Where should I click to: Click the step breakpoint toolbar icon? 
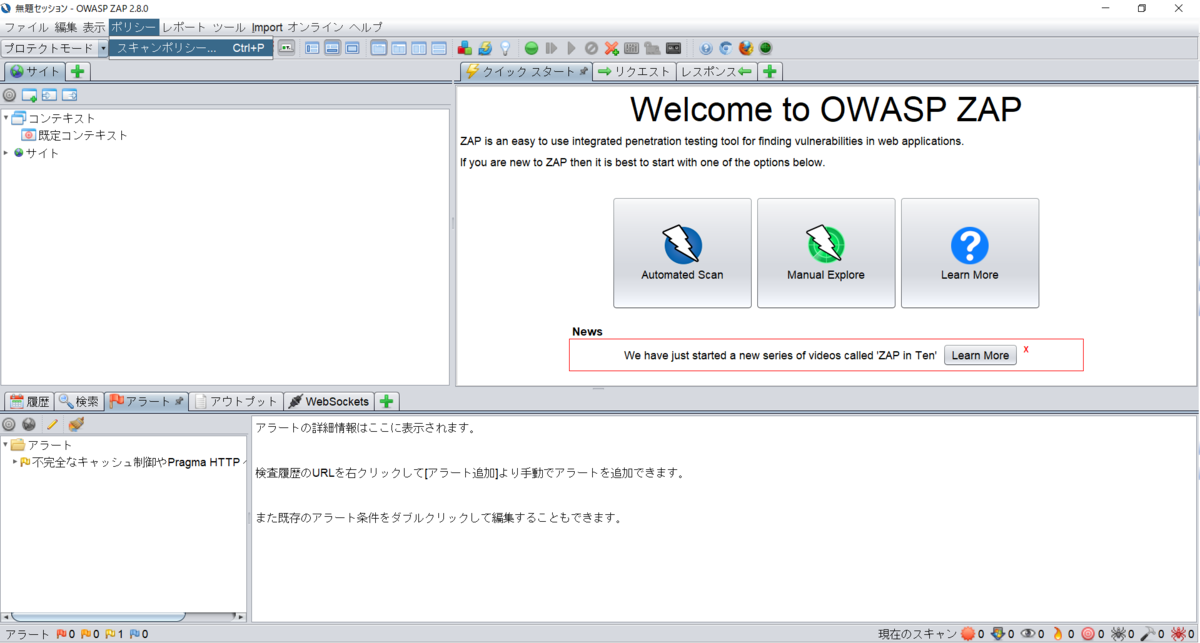(551, 48)
